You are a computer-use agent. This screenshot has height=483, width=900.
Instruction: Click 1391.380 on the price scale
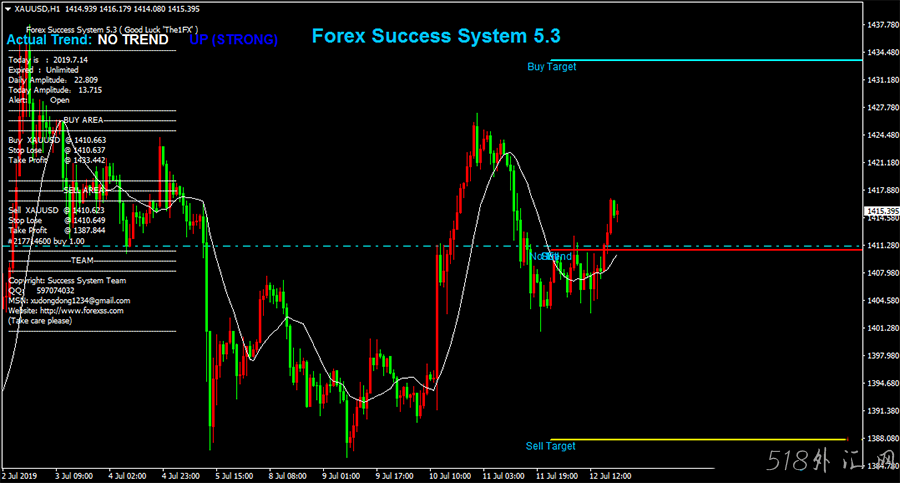point(883,411)
